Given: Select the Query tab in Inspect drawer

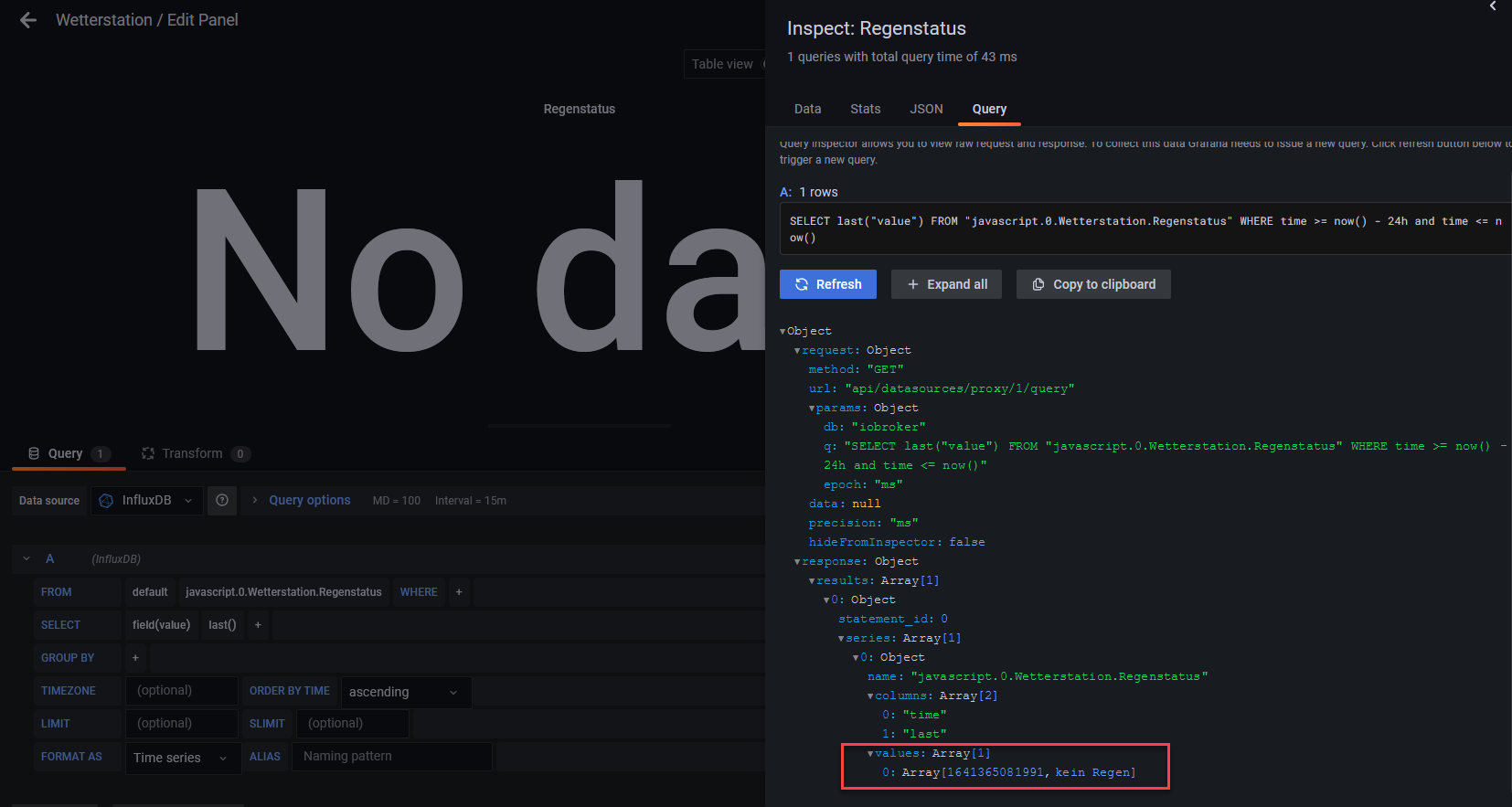Looking at the screenshot, I should tap(989, 109).
